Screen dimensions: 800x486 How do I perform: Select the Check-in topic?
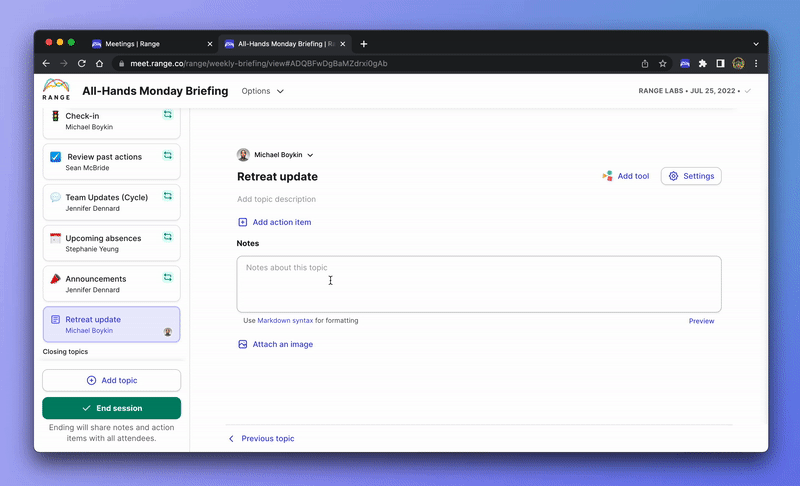tap(112, 123)
